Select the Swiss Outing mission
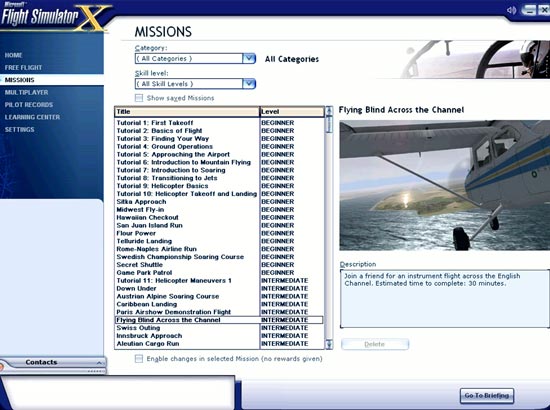550x410 pixels. point(219,328)
